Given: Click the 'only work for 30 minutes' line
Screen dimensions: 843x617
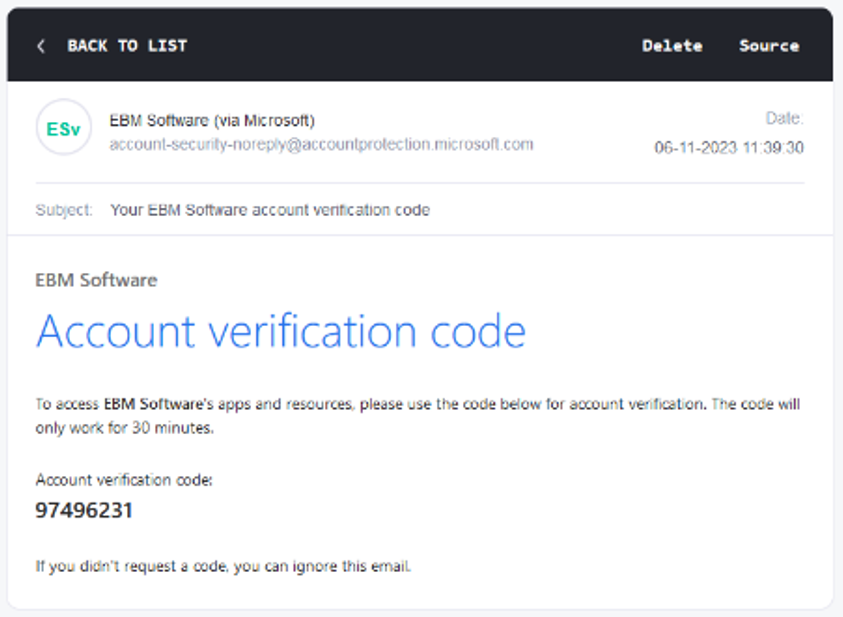Looking at the screenshot, I should tap(125, 428).
